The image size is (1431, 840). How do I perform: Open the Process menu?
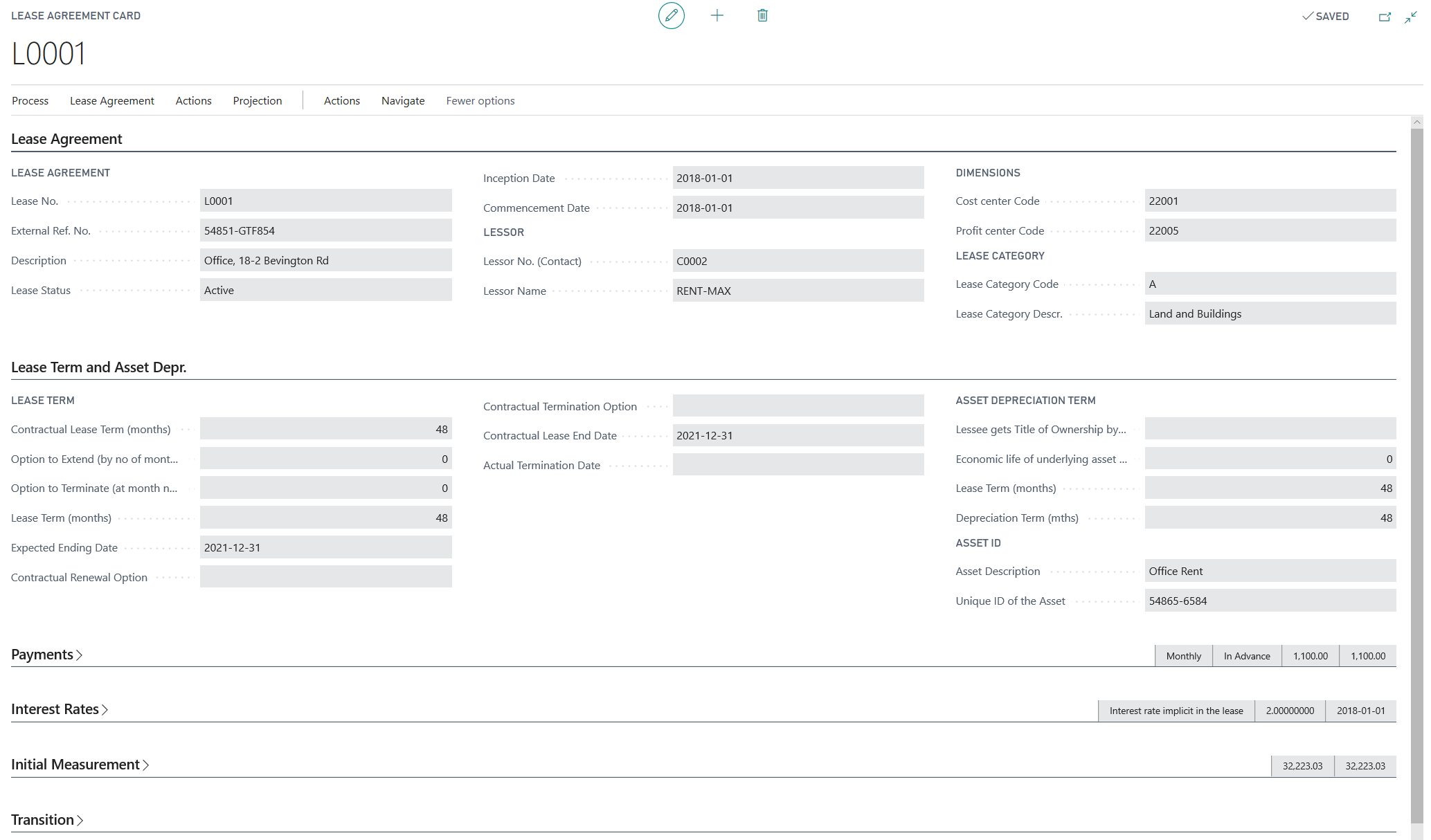pos(30,100)
